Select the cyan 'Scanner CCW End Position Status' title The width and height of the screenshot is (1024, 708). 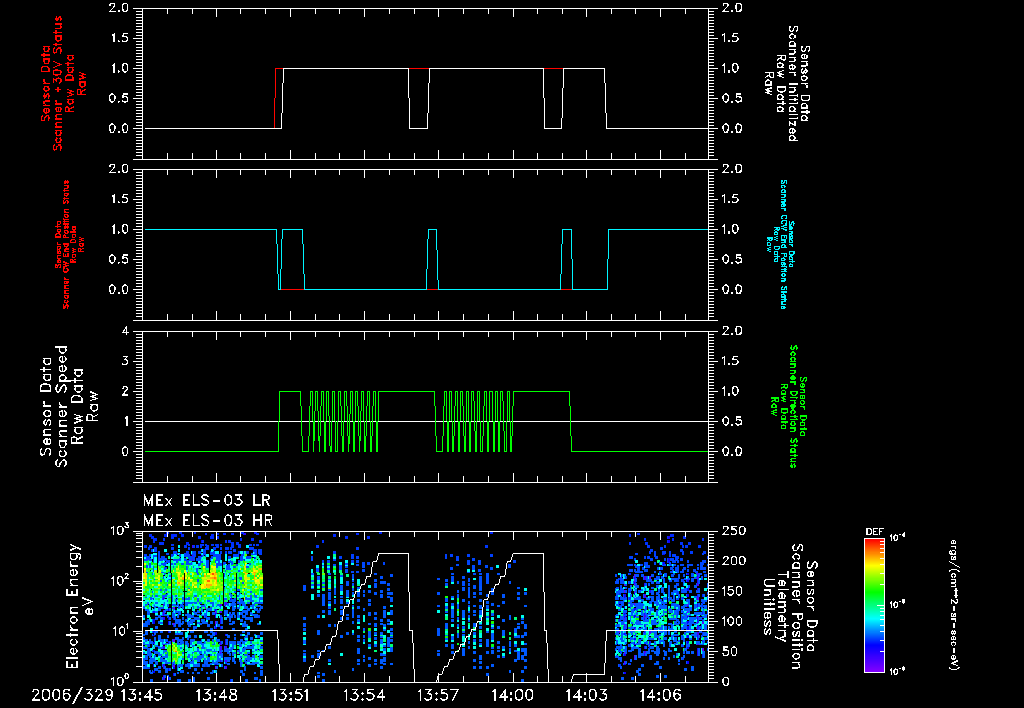pyautogui.click(x=780, y=244)
